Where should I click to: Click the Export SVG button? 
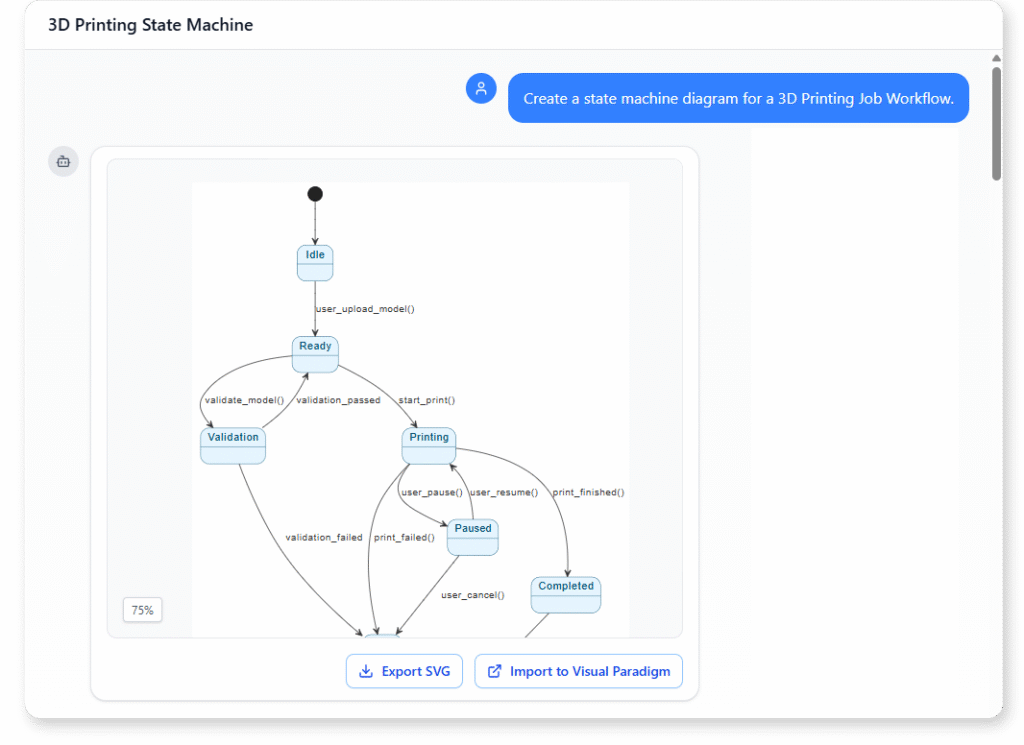(x=404, y=671)
